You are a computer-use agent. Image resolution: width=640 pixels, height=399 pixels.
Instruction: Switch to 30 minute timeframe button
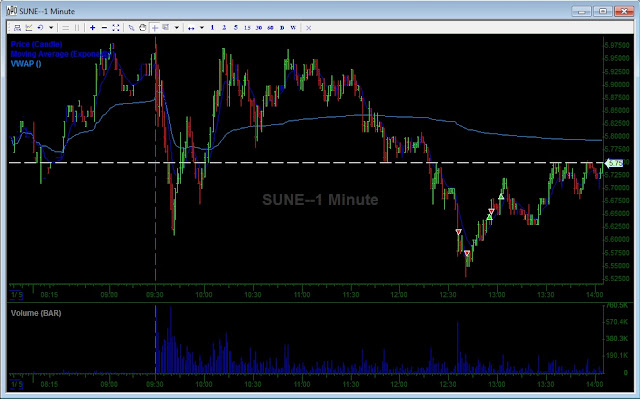tap(259, 28)
